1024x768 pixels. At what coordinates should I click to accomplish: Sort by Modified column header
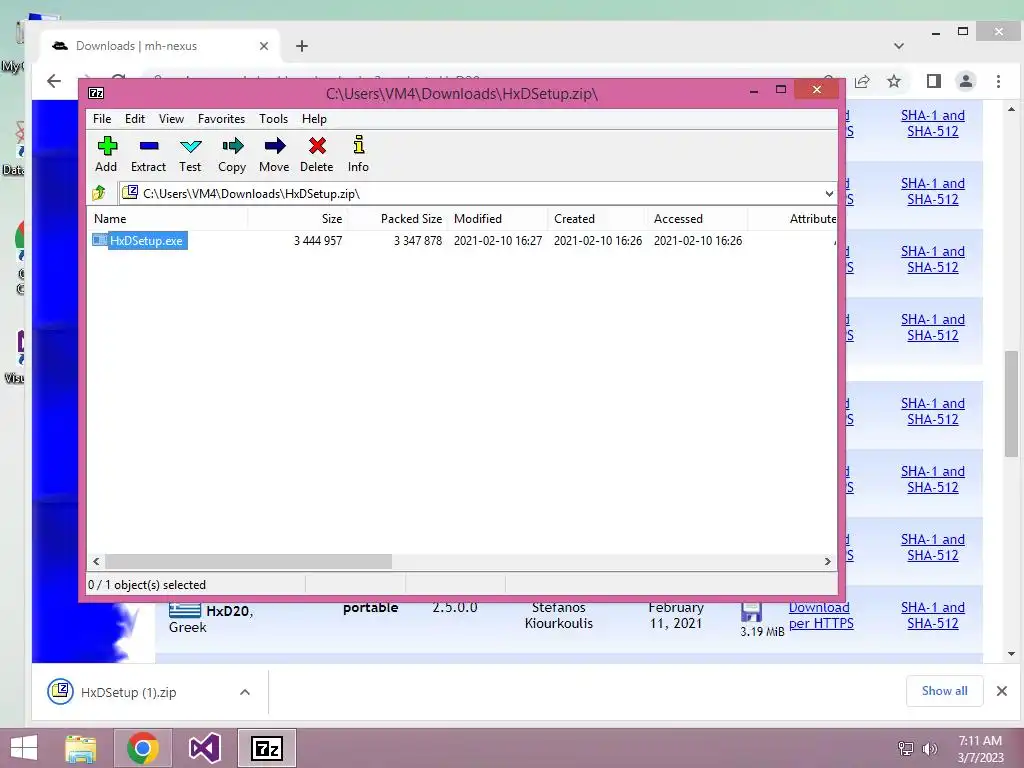[x=498, y=219]
